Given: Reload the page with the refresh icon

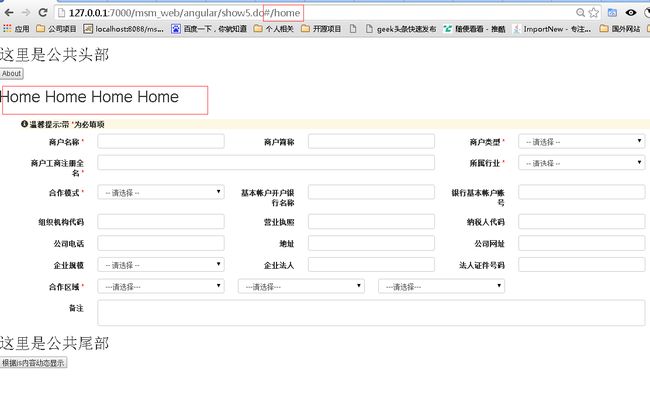Looking at the screenshot, I should (43, 12).
